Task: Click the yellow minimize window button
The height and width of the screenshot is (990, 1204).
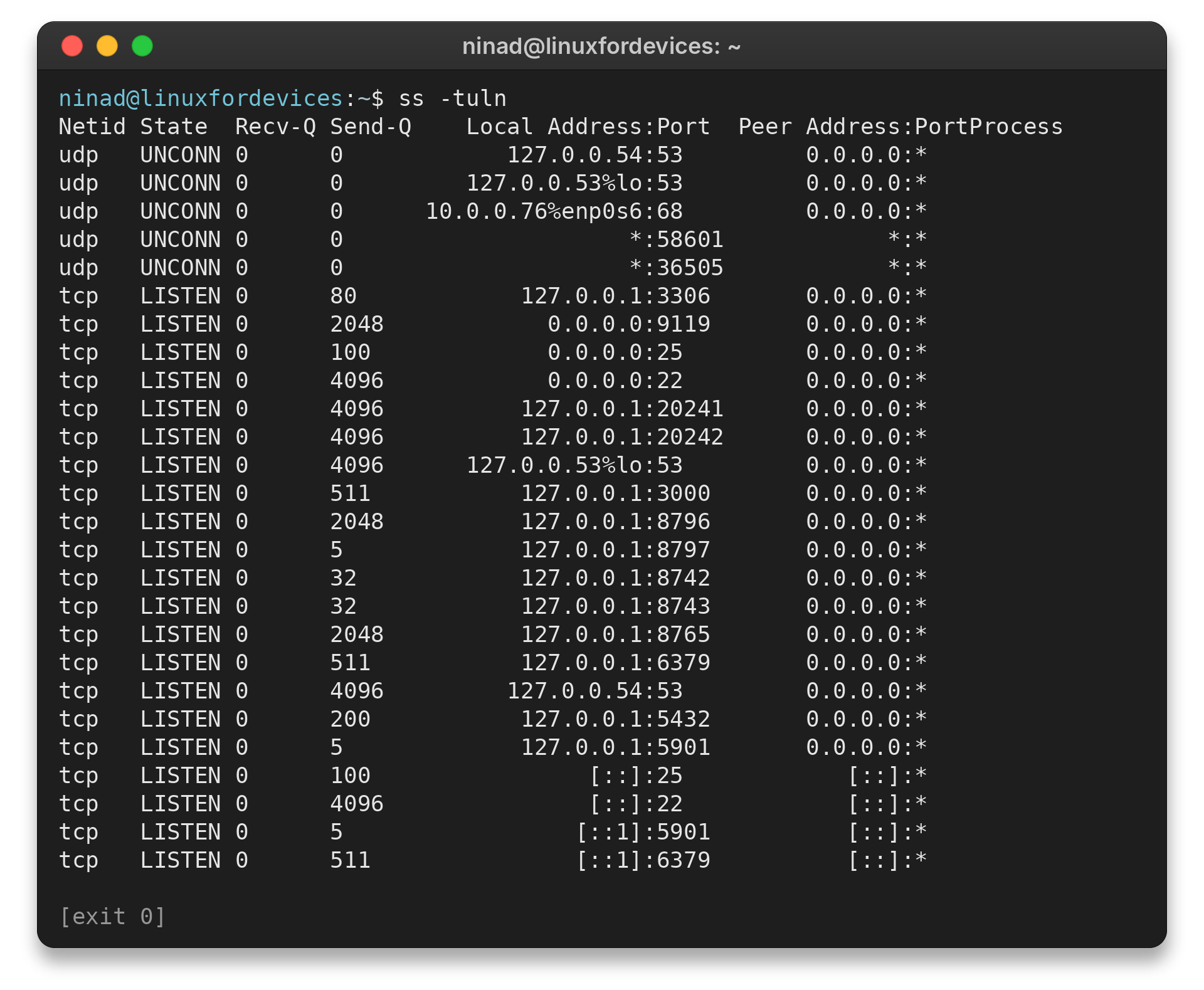Action: click(107, 46)
